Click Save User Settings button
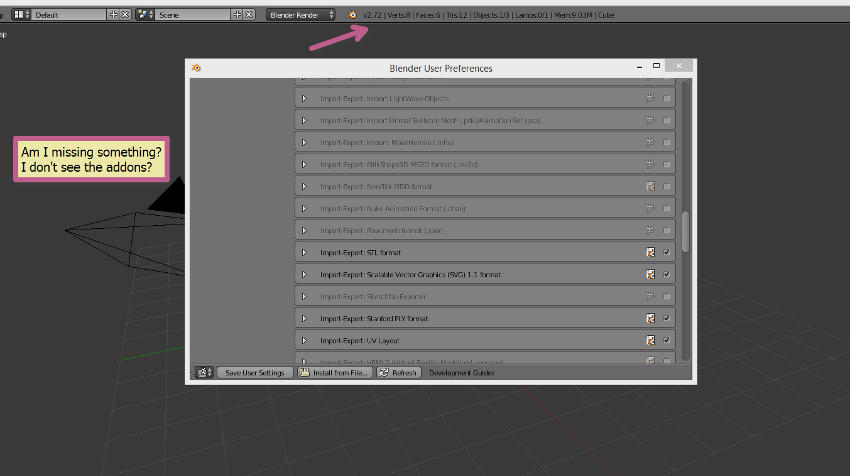The image size is (850, 476). click(x=254, y=372)
